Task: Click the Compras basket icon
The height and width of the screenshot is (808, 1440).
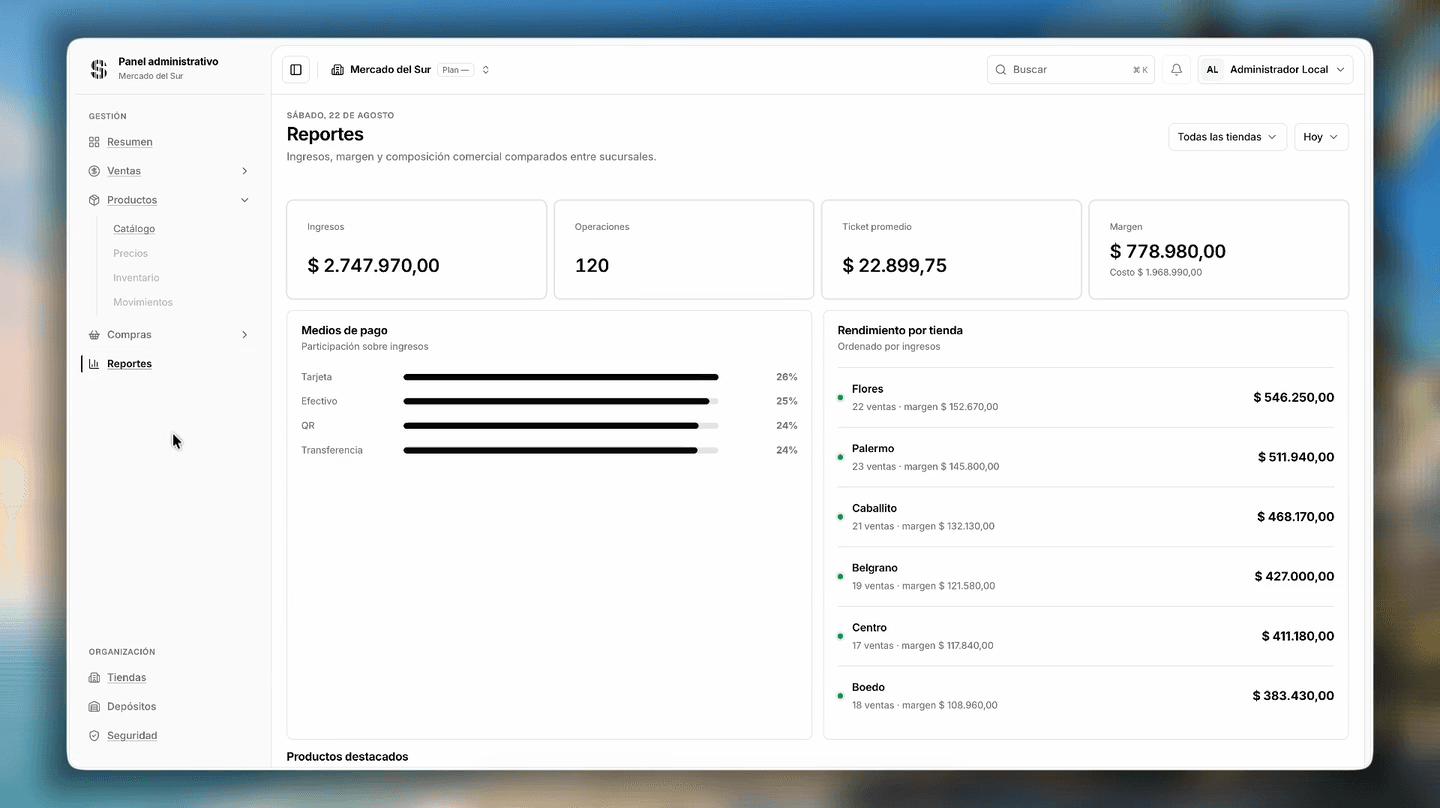Action: 94,335
